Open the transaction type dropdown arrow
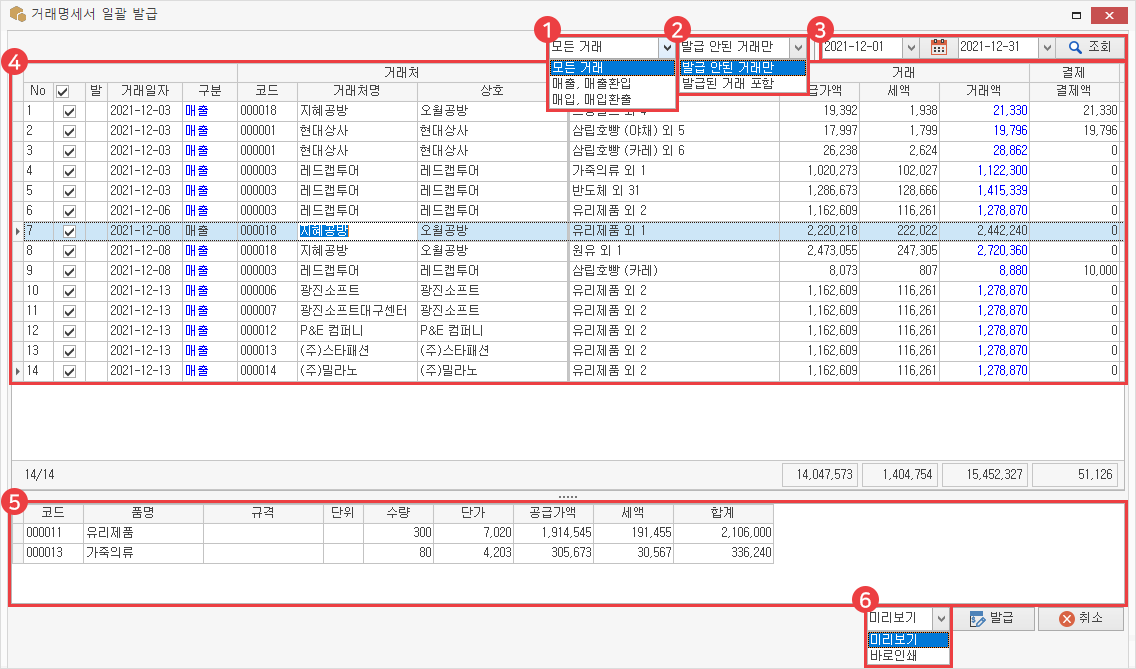The height and width of the screenshot is (669, 1136). coord(667,47)
